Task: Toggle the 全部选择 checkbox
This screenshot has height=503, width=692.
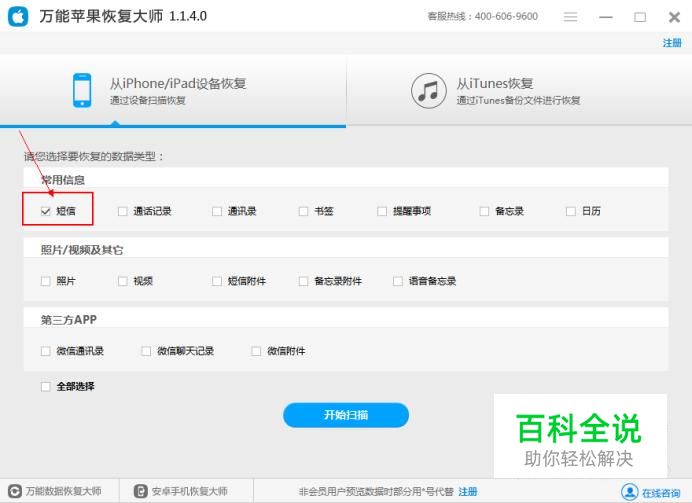Action: click(x=45, y=387)
